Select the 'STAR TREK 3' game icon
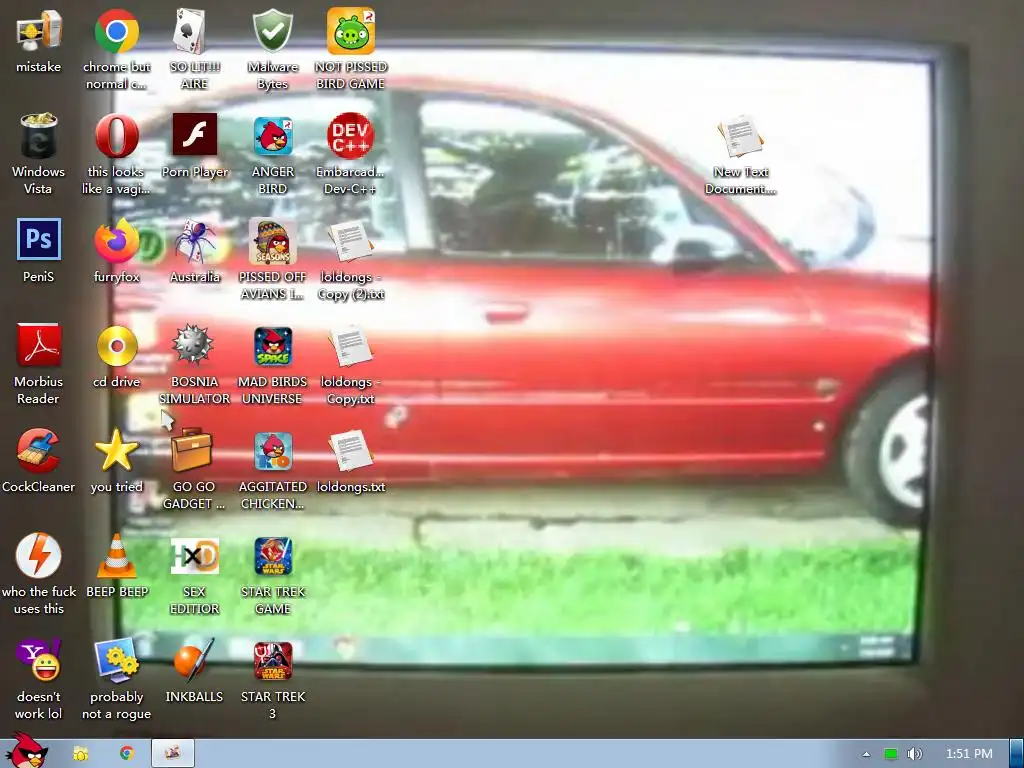Image resolution: width=1024 pixels, height=768 pixels. (x=273, y=661)
